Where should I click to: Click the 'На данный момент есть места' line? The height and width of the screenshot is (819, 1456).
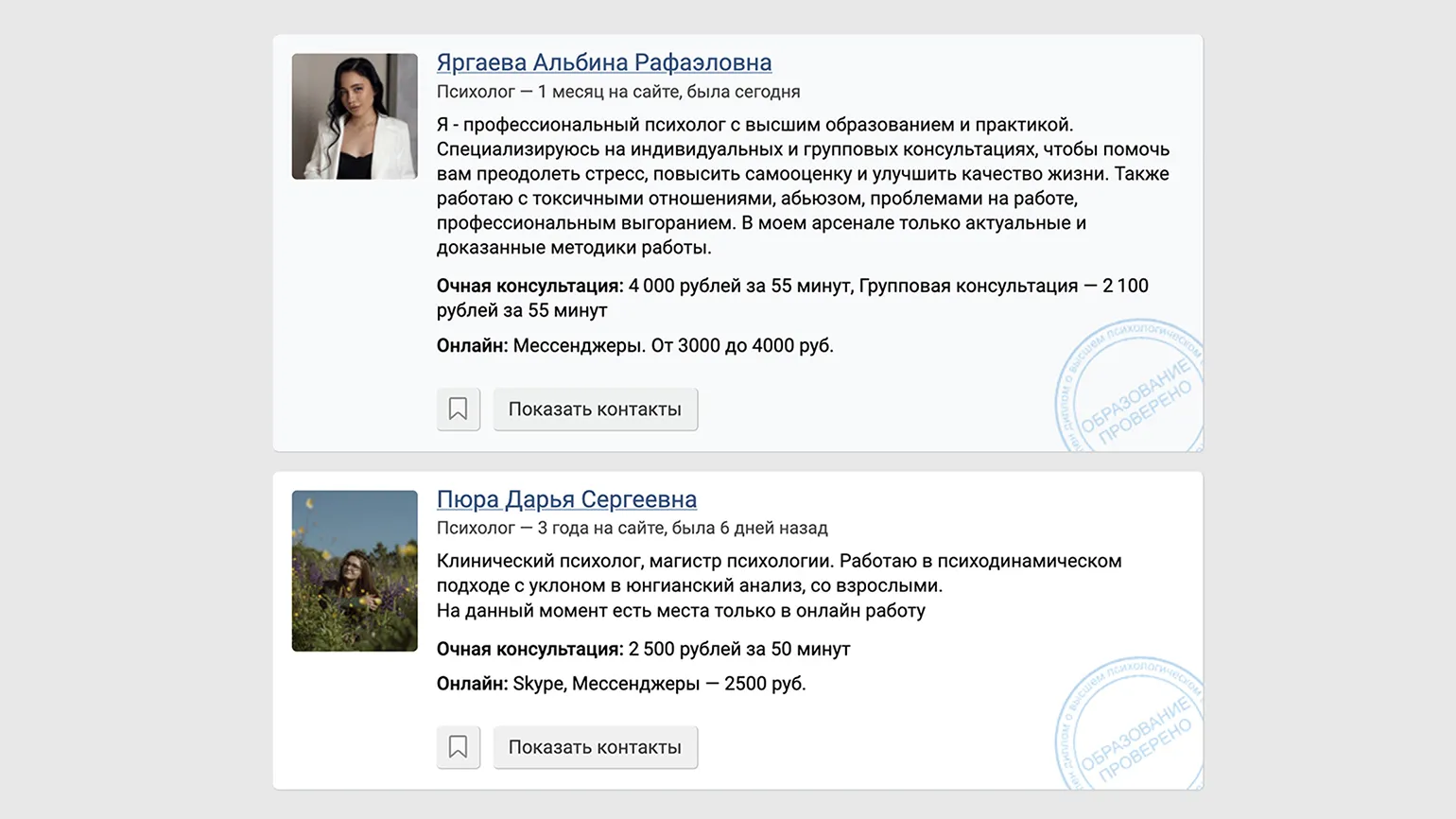click(x=681, y=611)
